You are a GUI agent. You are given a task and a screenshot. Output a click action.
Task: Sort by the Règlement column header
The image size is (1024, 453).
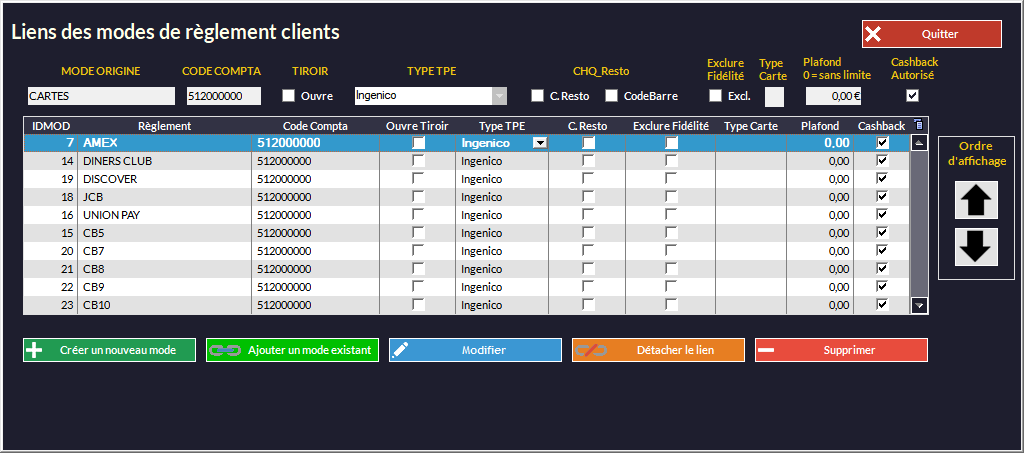pyautogui.click(x=164, y=126)
